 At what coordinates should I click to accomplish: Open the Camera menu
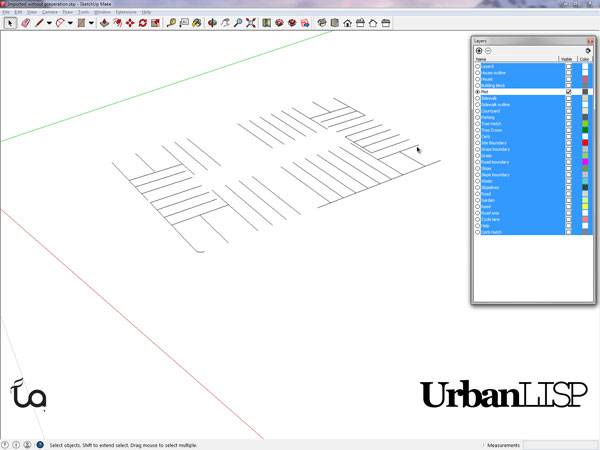48,12
